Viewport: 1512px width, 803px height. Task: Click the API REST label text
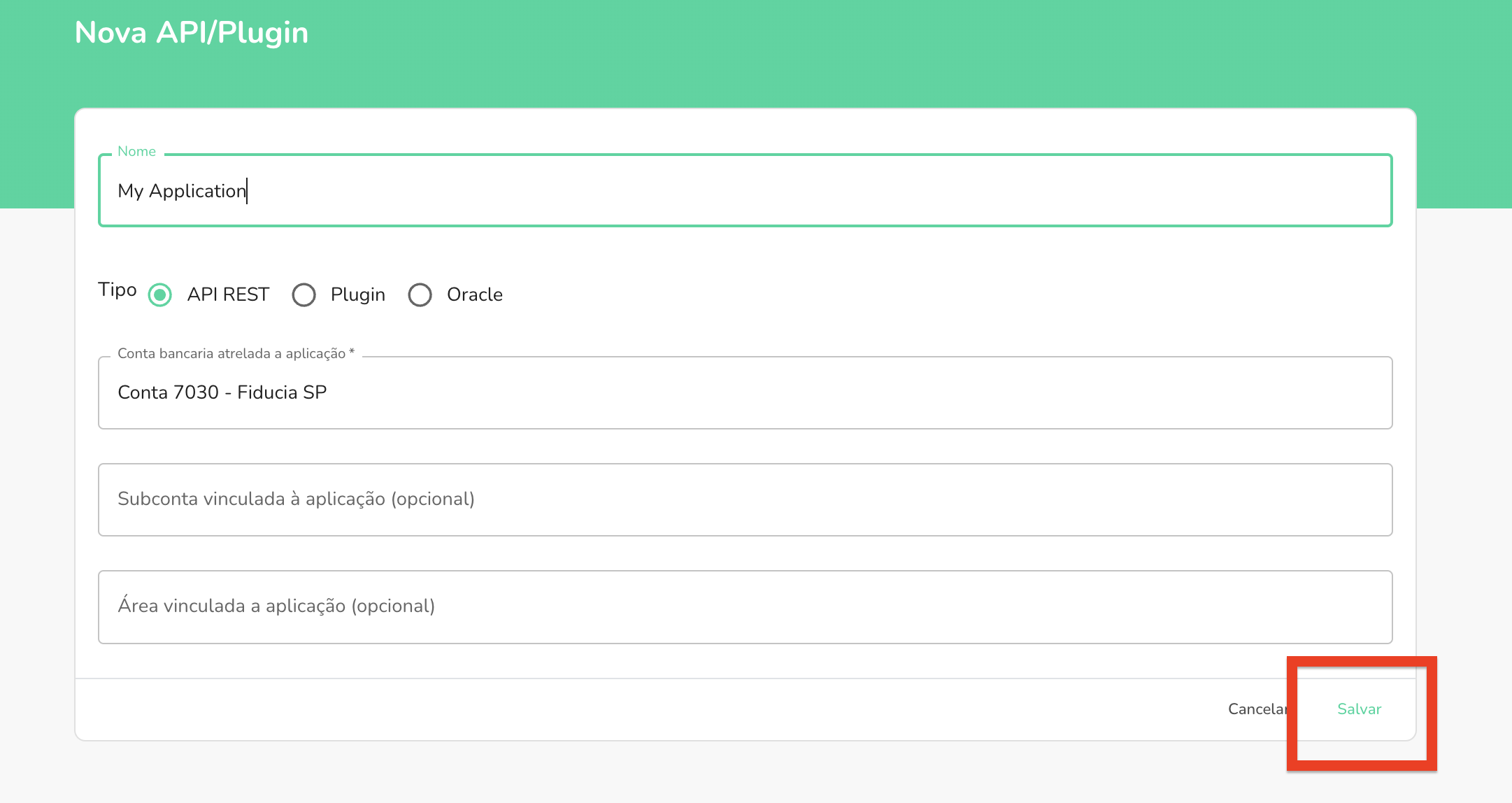pyautogui.click(x=228, y=294)
